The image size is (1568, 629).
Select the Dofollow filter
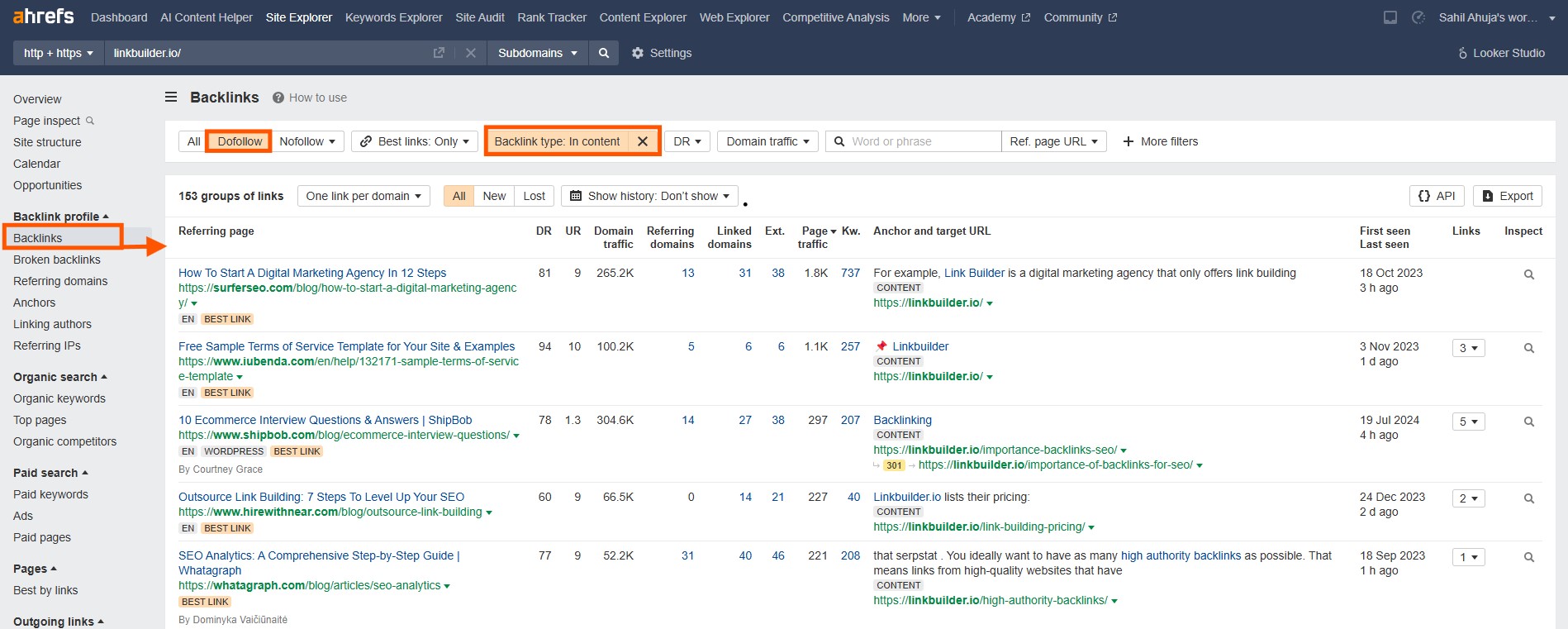coord(240,141)
